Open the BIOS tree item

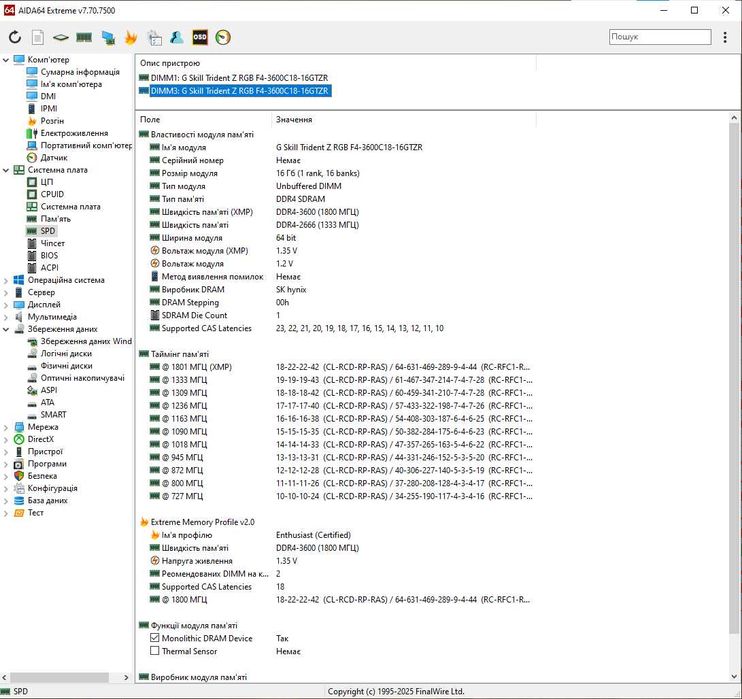point(49,256)
